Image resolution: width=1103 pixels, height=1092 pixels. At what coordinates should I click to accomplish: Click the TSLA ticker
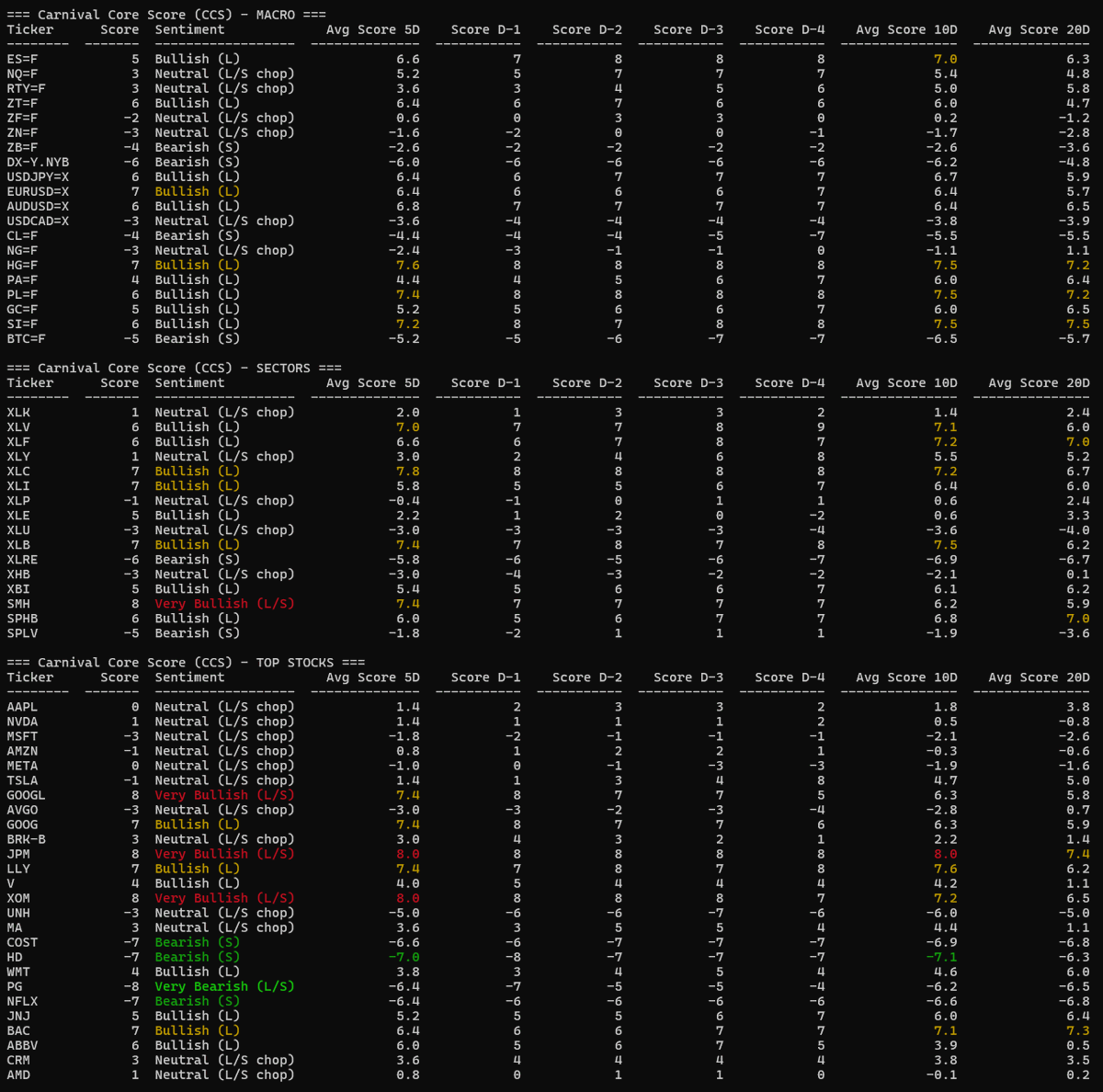[x=22, y=779]
